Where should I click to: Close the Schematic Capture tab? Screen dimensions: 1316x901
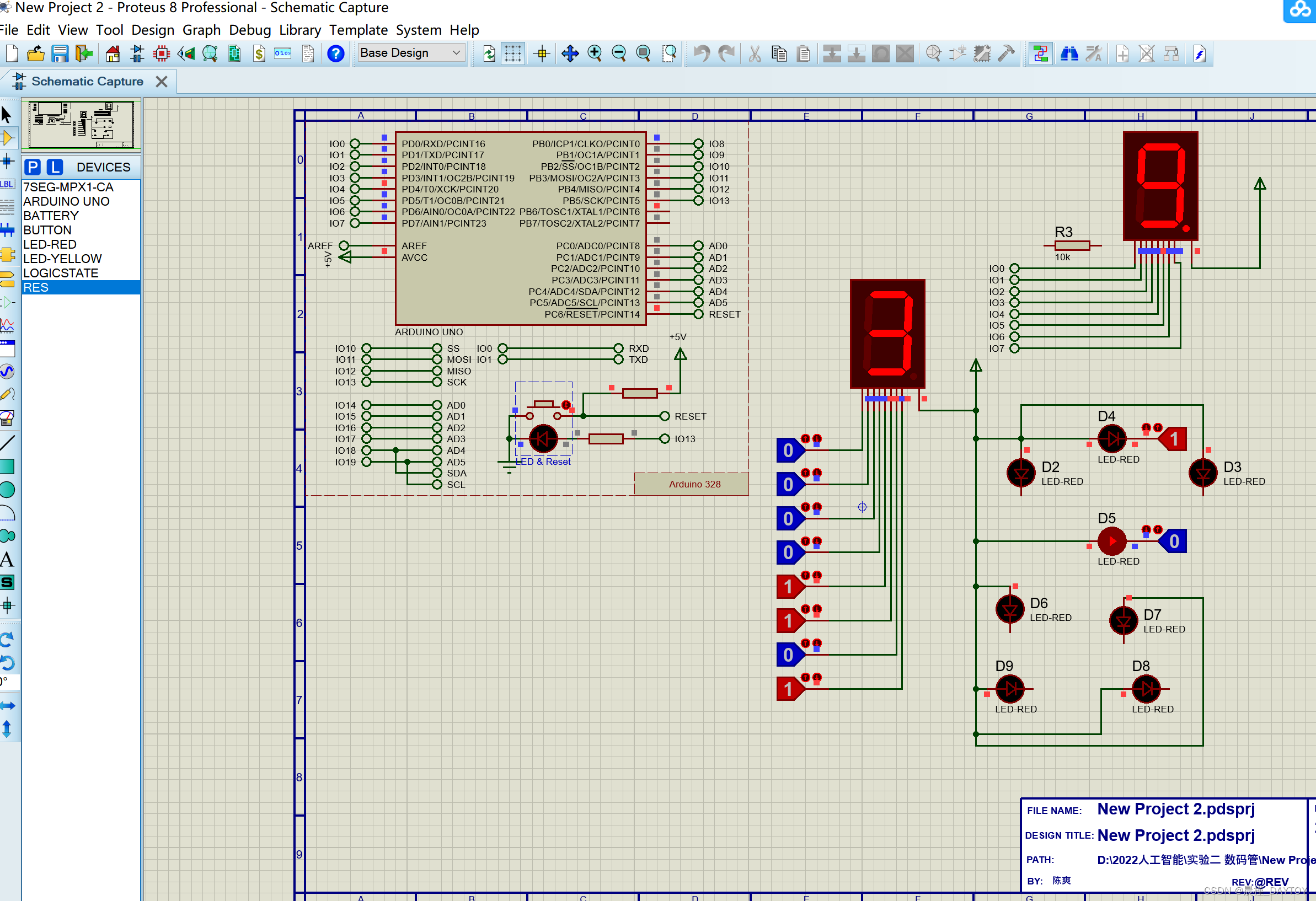162,82
